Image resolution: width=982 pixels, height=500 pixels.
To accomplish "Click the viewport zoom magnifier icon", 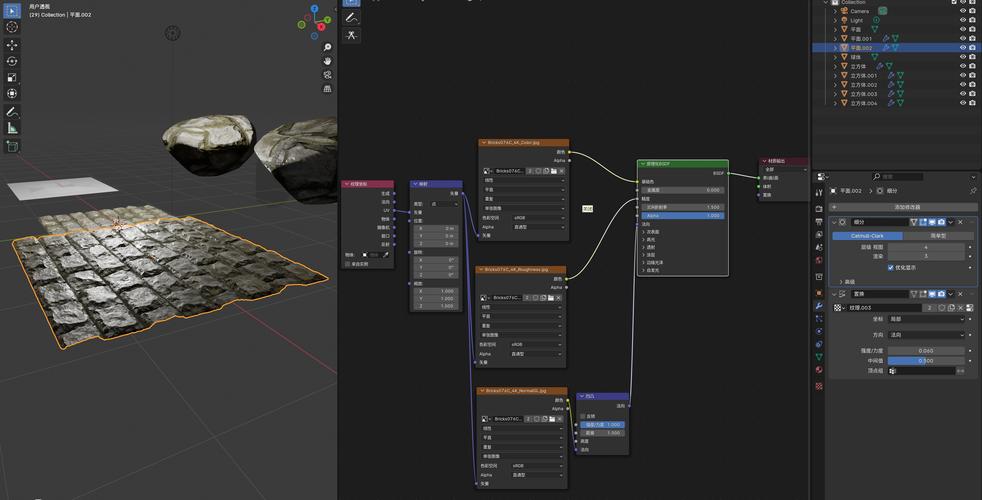I will point(327,47).
